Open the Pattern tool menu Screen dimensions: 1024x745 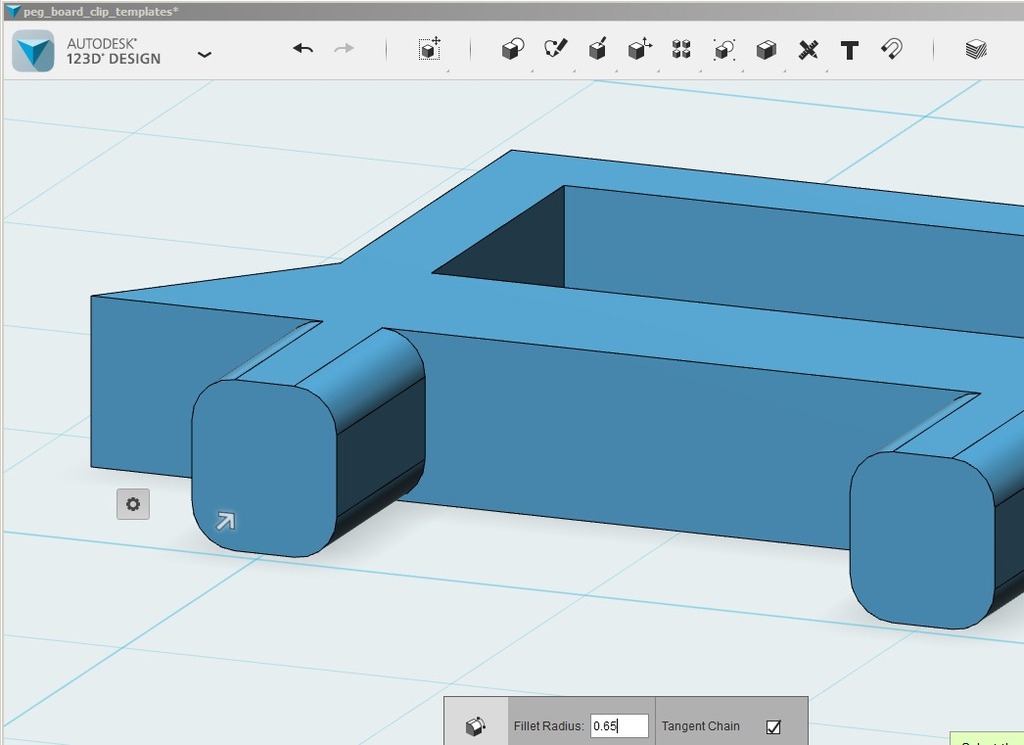point(681,49)
